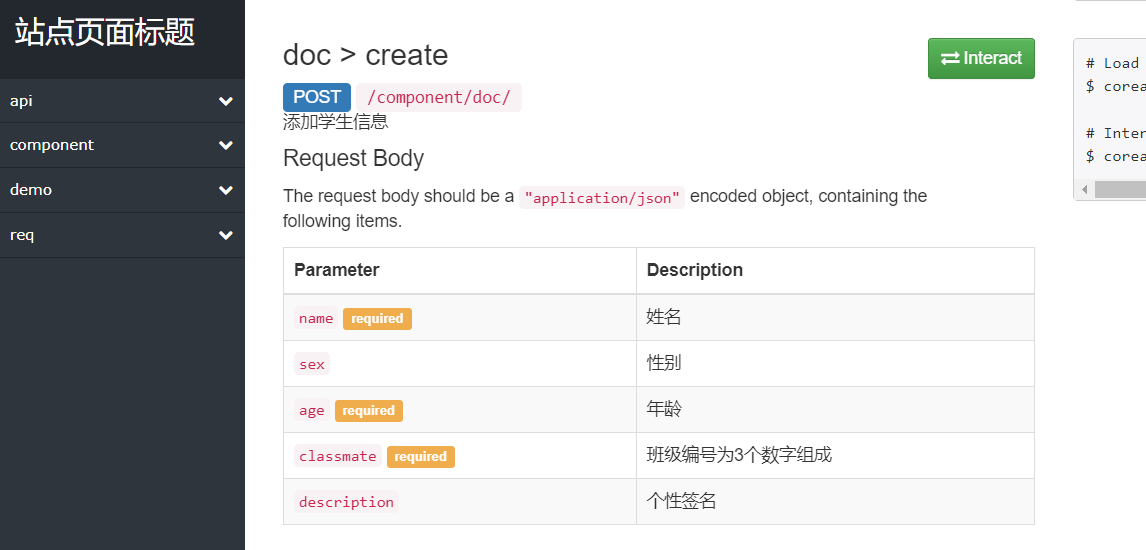Click the code panel horizontal scrollbar thumb
The image size is (1146, 550).
(x=1120, y=189)
